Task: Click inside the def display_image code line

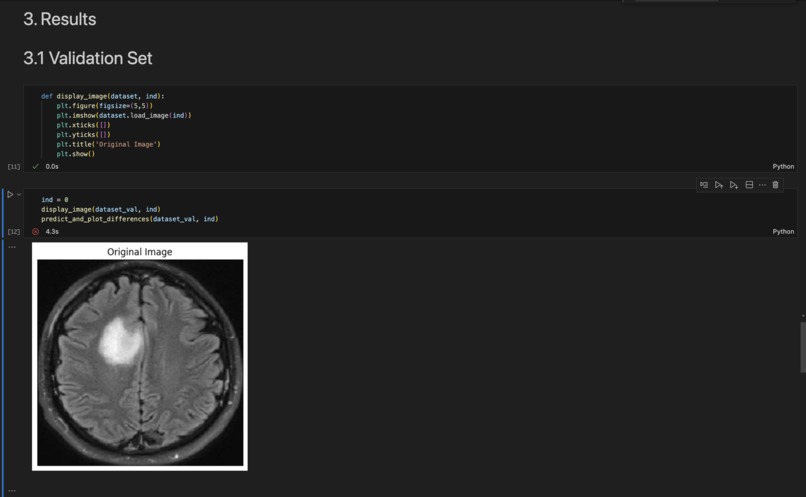Action: point(103,96)
